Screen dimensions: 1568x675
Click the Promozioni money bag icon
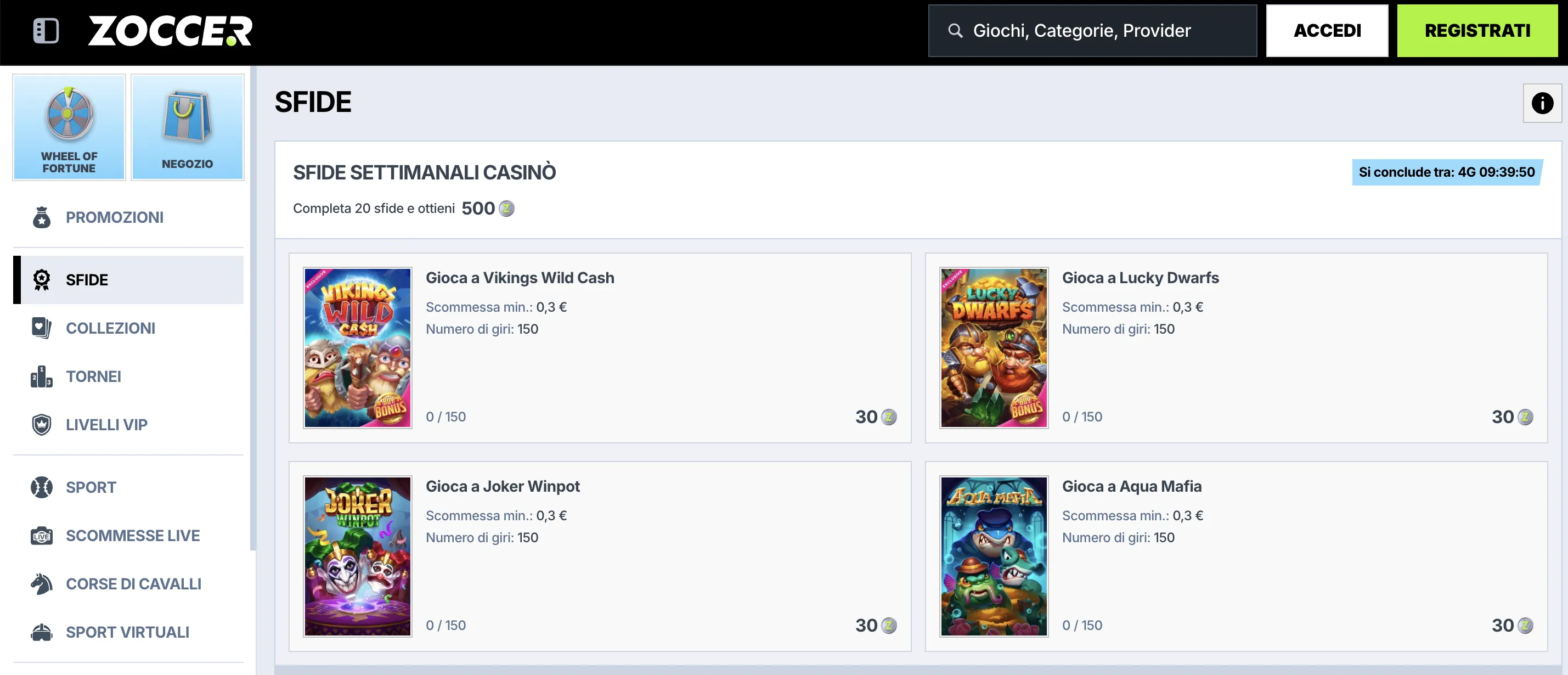coord(41,217)
